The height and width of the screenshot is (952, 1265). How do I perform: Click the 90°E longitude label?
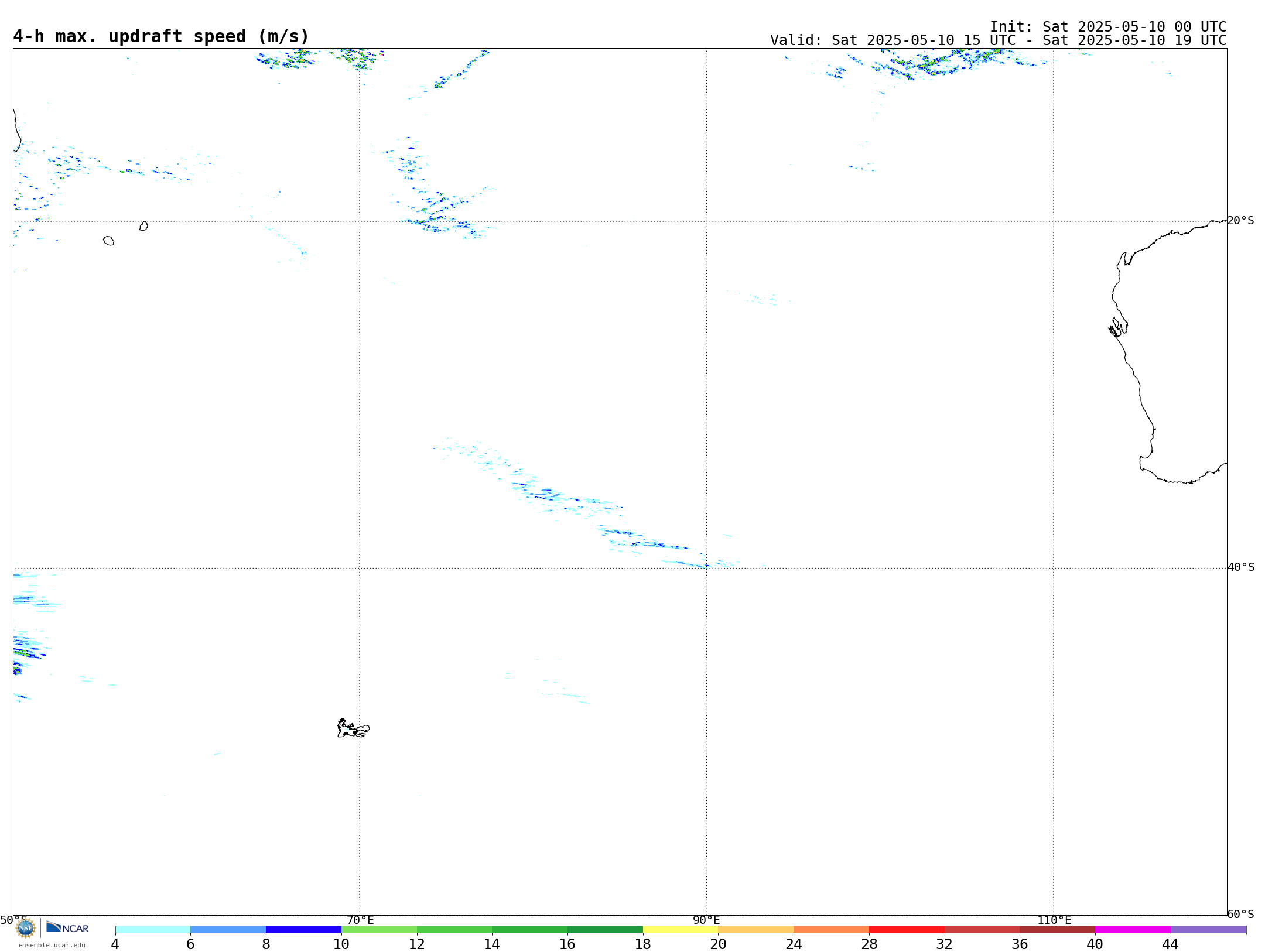706,920
